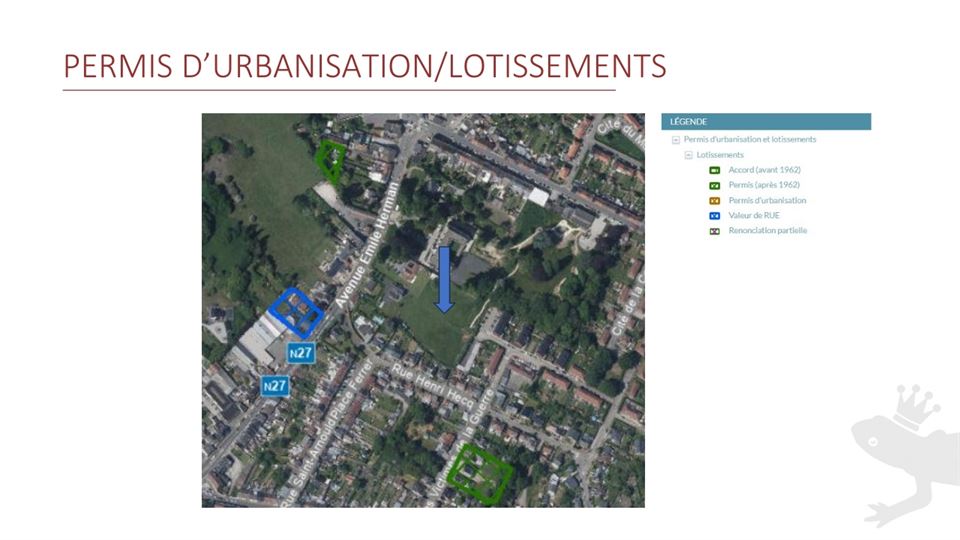Click the Renonciation partielle legend icon

pyautogui.click(x=714, y=231)
